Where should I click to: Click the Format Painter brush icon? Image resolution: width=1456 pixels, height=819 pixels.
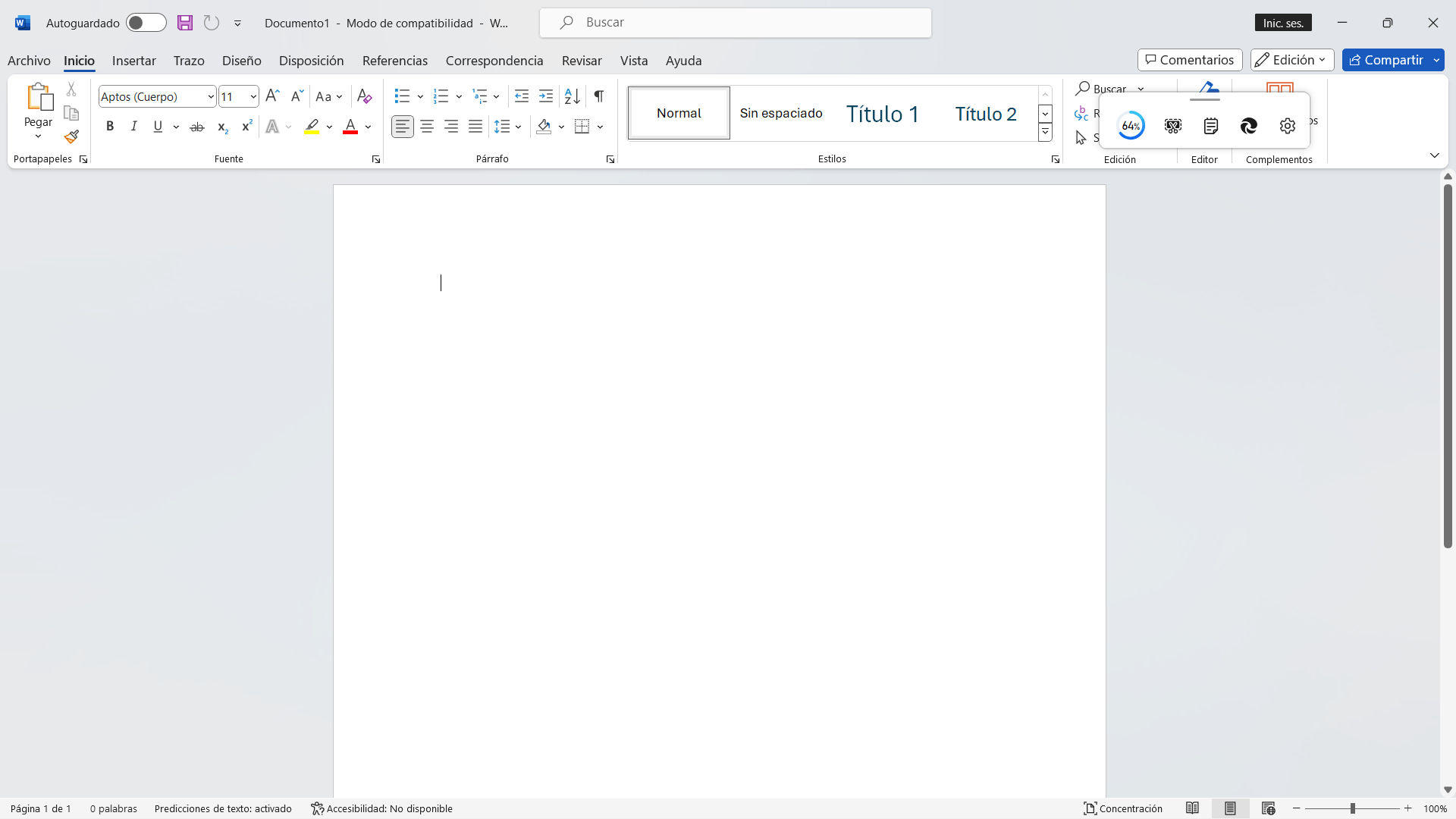point(71,137)
